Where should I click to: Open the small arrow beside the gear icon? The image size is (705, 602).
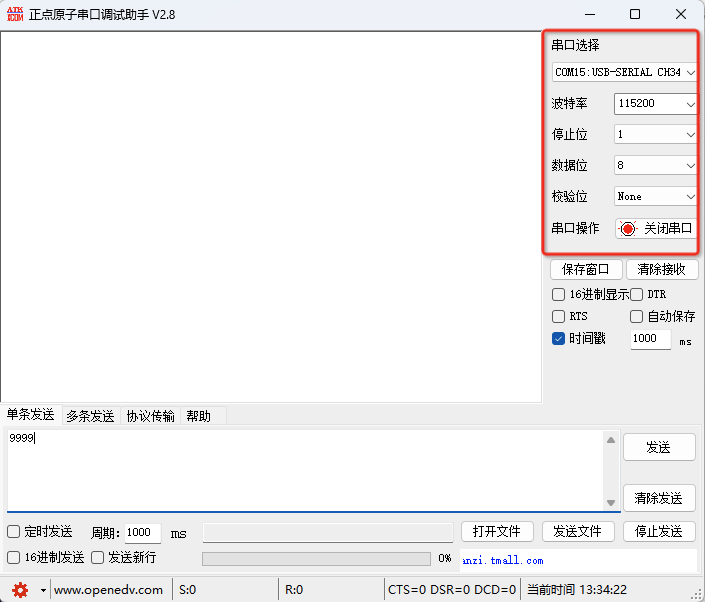pyautogui.click(x=43, y=590)
